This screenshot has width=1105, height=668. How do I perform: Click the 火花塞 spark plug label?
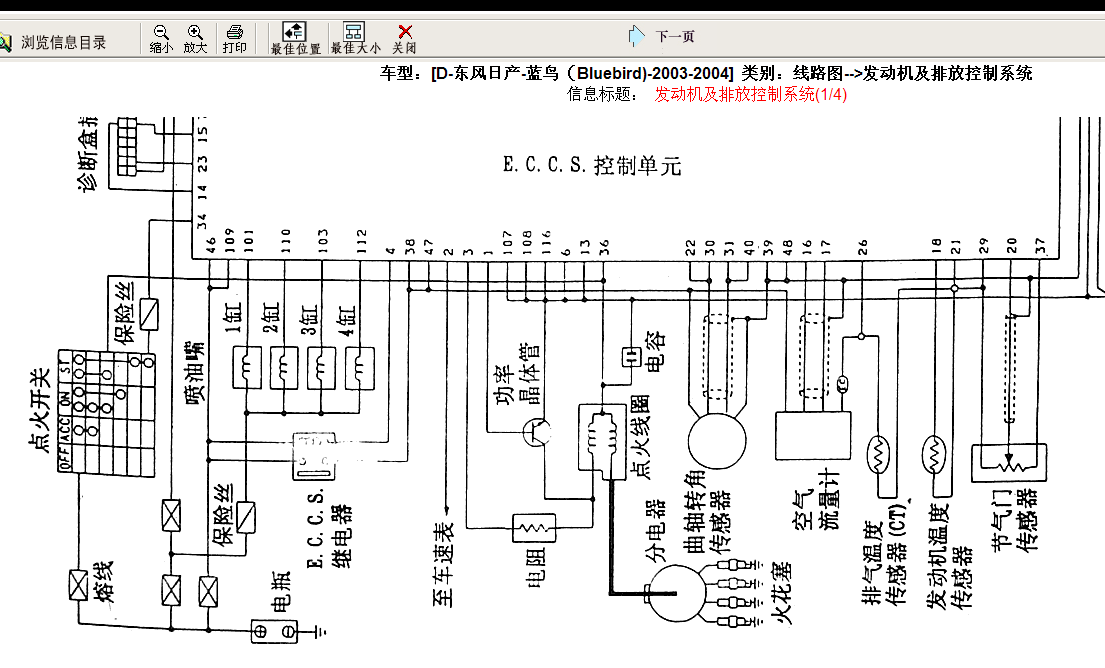[x=782, y=593]
